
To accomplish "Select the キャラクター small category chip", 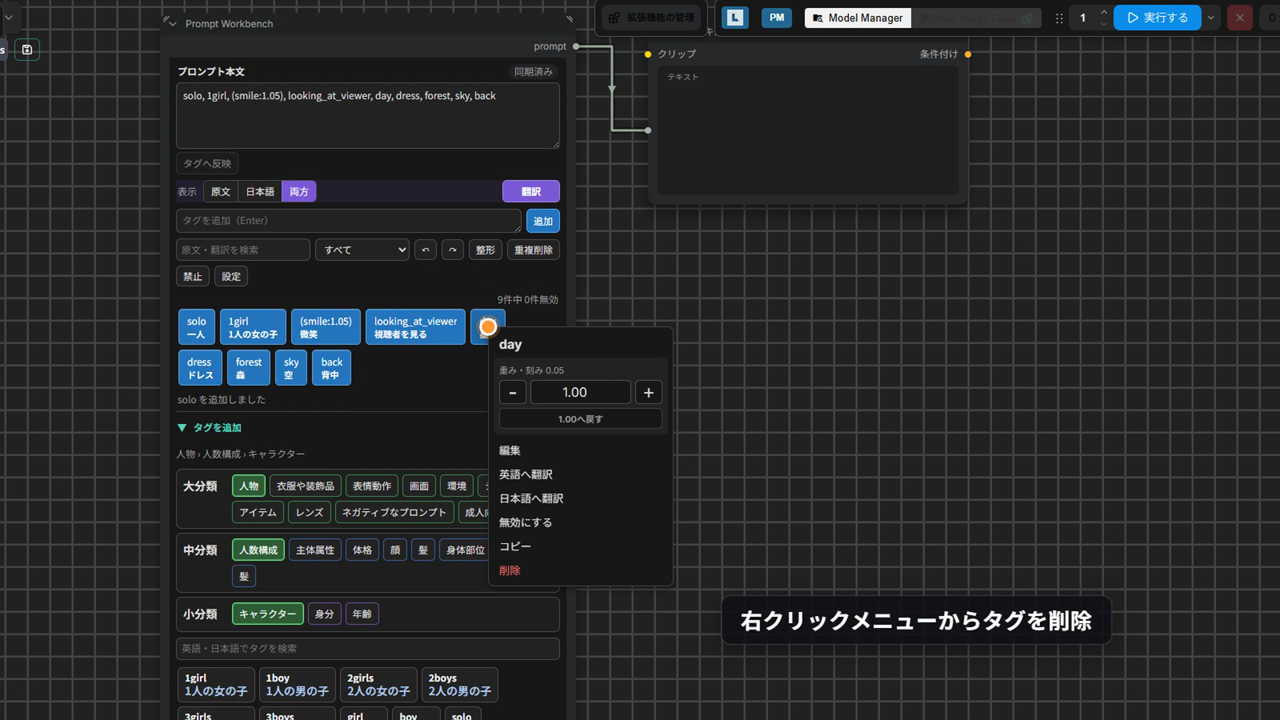I will [x=268, y=614].
